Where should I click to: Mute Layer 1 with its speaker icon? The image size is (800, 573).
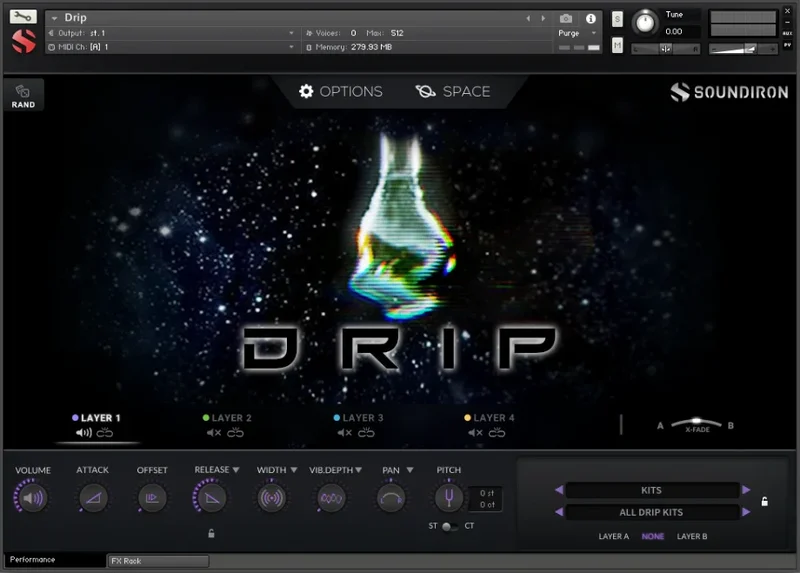(x=84, y=433)
